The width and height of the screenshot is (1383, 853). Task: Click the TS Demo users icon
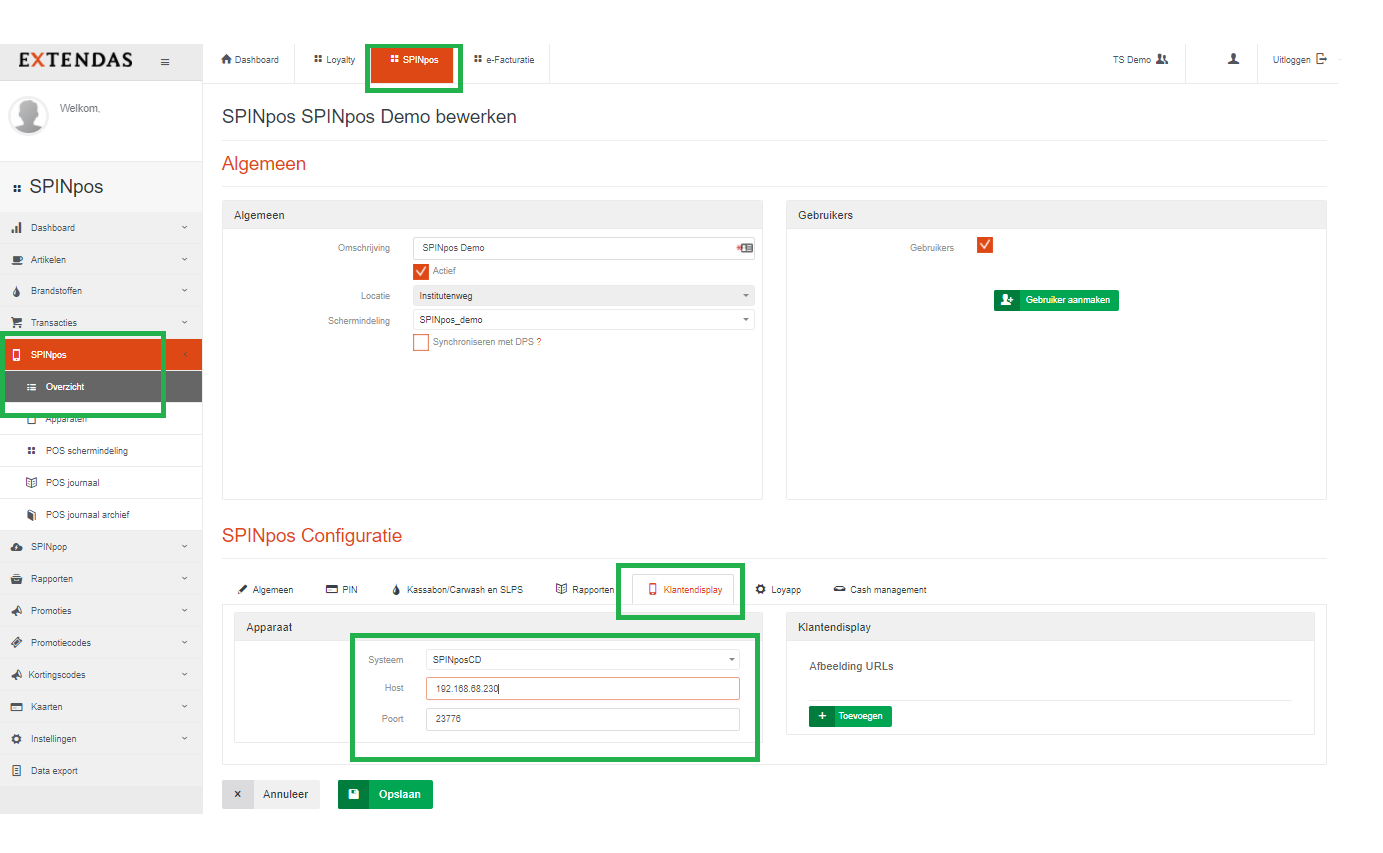[x=1161, y=59]
